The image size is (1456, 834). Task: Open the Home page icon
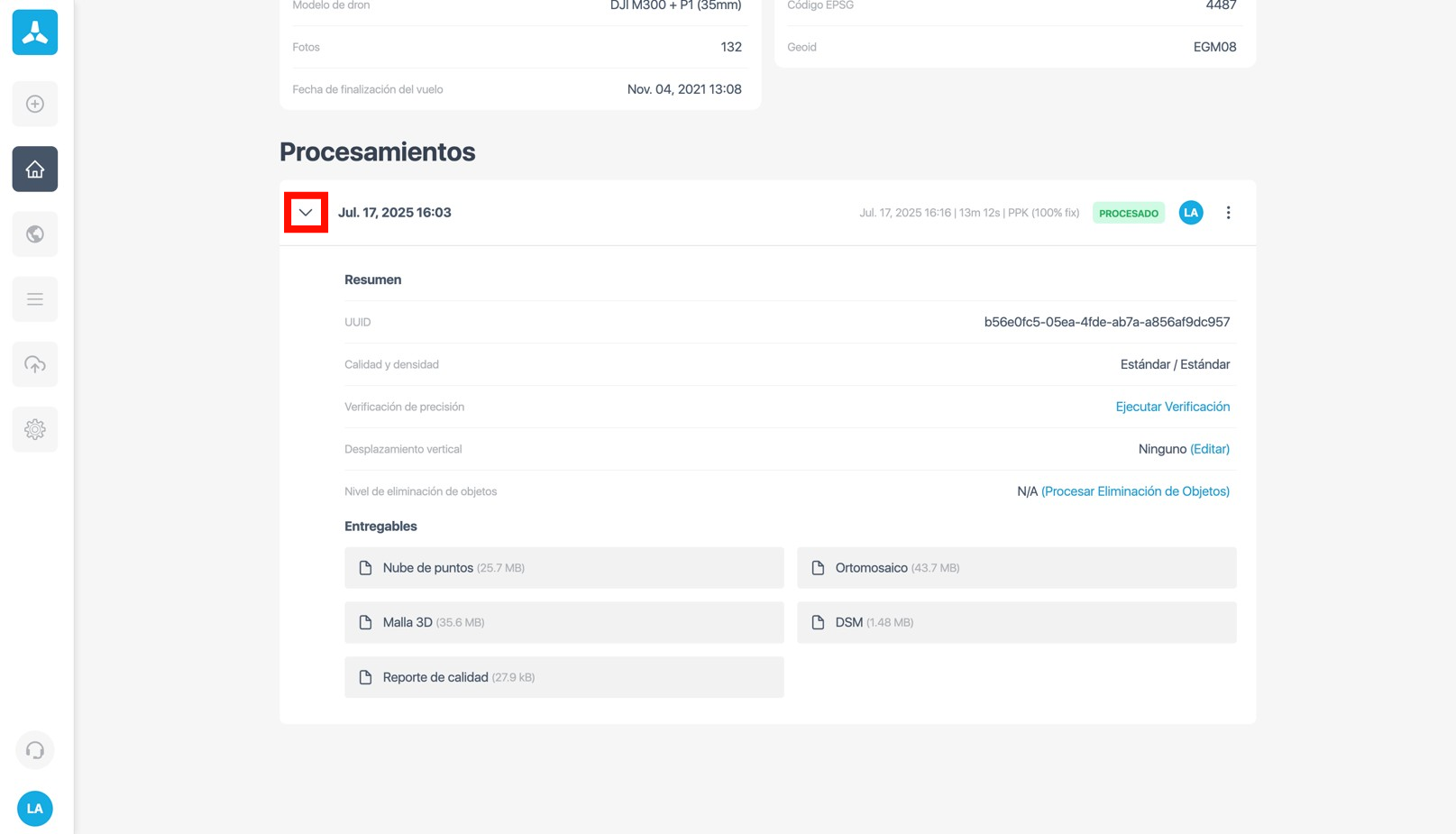click(34, 170)
